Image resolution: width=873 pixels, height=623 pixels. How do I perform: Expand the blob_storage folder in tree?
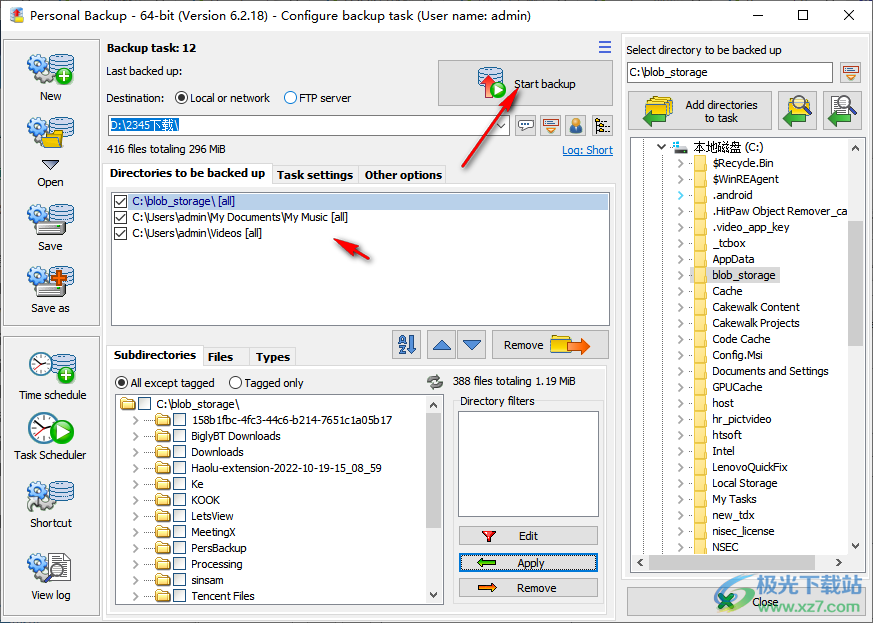(x=680, y=275)
